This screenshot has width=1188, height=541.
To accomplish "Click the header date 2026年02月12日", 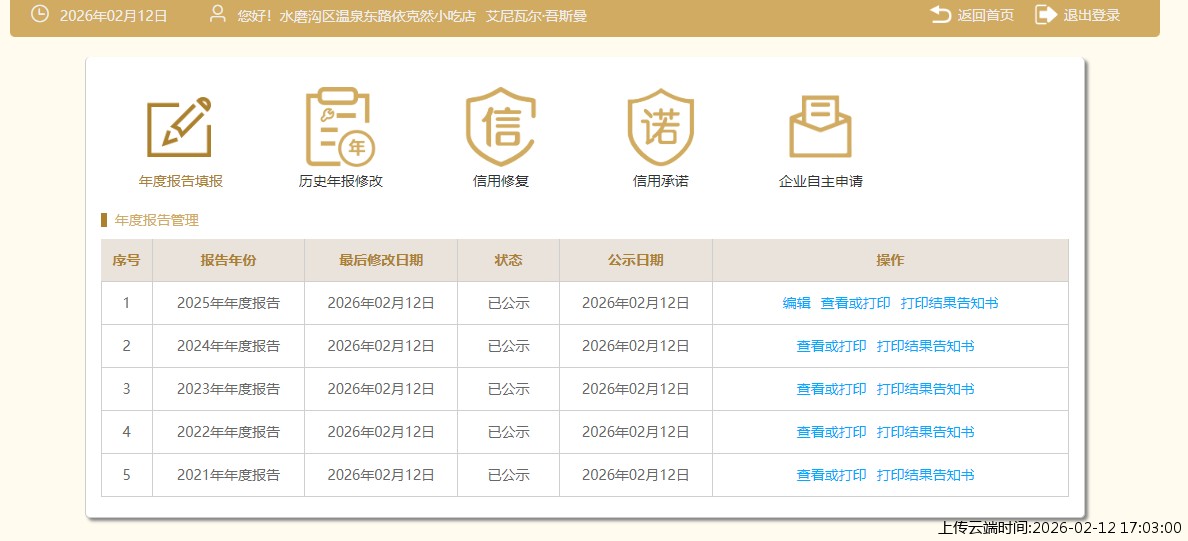I will coord(114,16).
